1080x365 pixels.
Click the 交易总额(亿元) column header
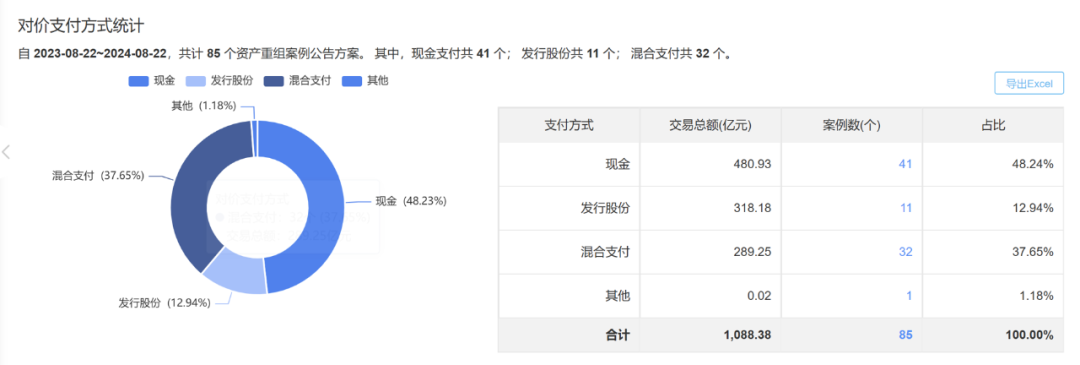tap(710, 125)
